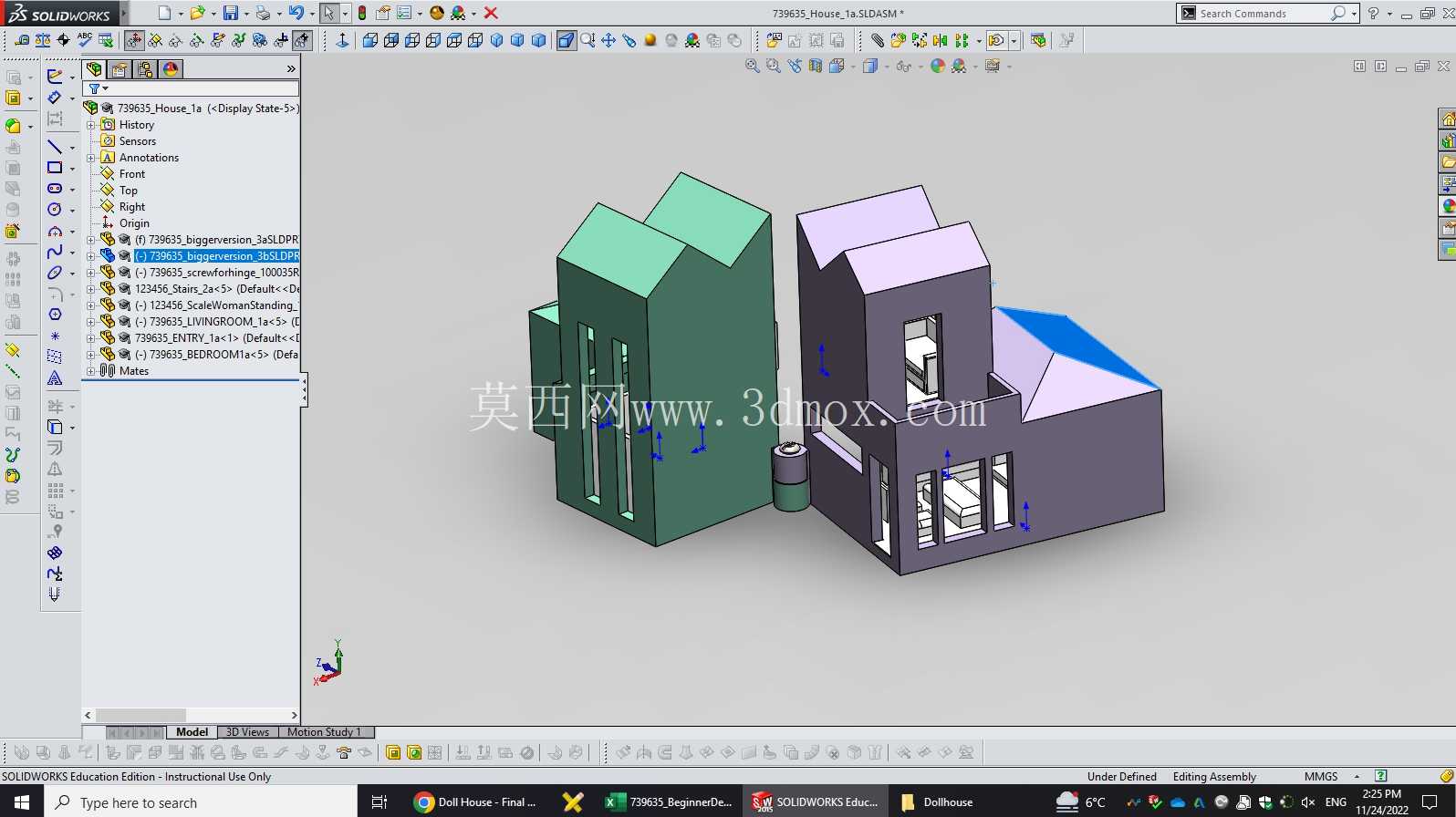The image size is (1456, 817).
Task: Open the Dollhouse folder from the taskbar
Action: pos(936,802)
